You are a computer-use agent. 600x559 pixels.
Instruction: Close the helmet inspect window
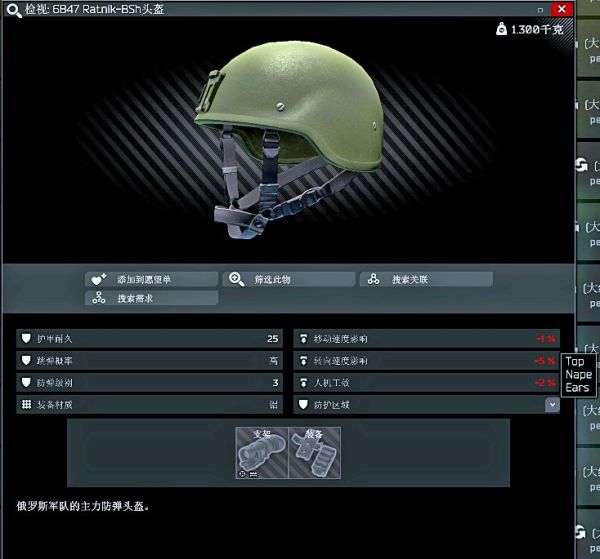[x=561, y=9]
